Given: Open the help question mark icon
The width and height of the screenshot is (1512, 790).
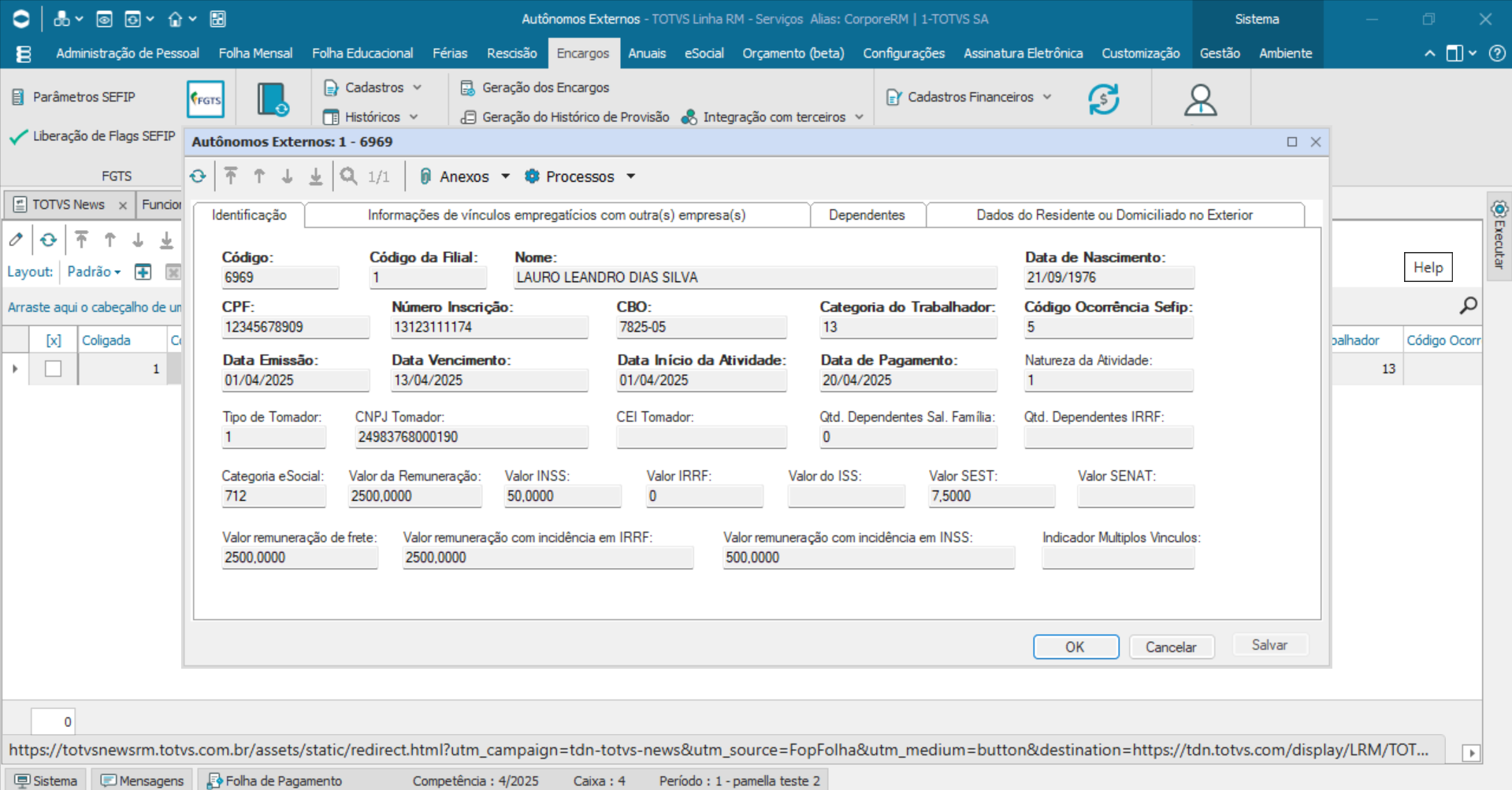Looking at the screenshot, I should point(1497,54).
